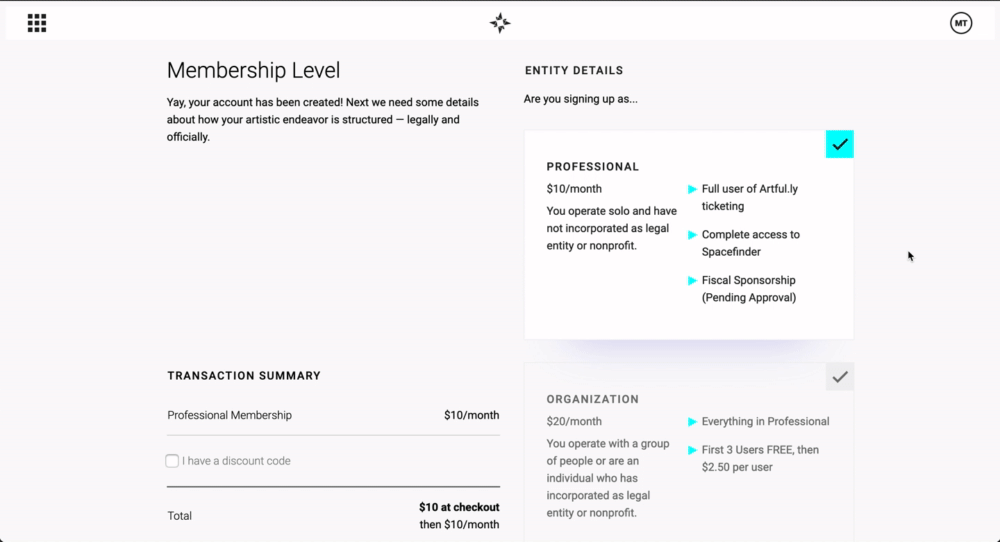Open the apps grid menu icon
The image size is (1000, 542).
(x=37, y=23)
